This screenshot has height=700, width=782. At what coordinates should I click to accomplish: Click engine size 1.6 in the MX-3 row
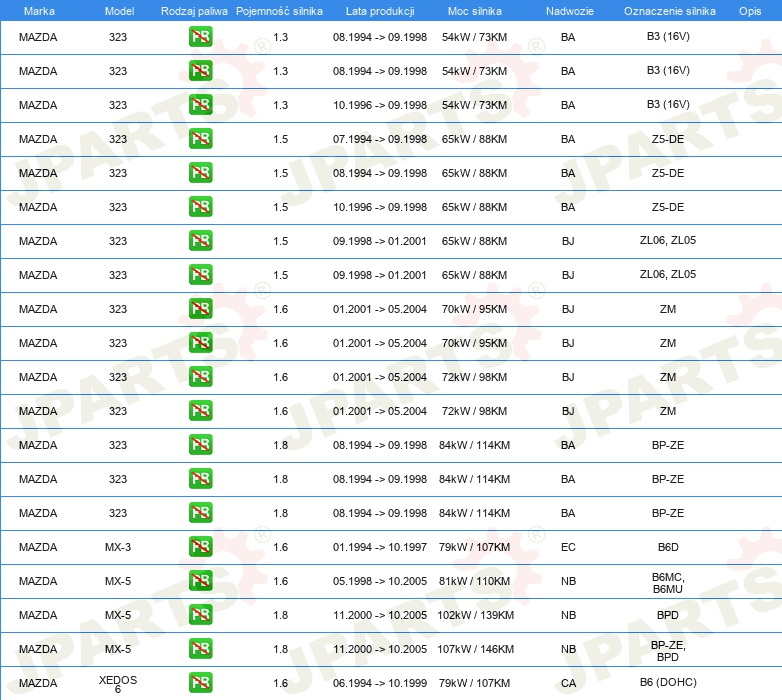280,547
